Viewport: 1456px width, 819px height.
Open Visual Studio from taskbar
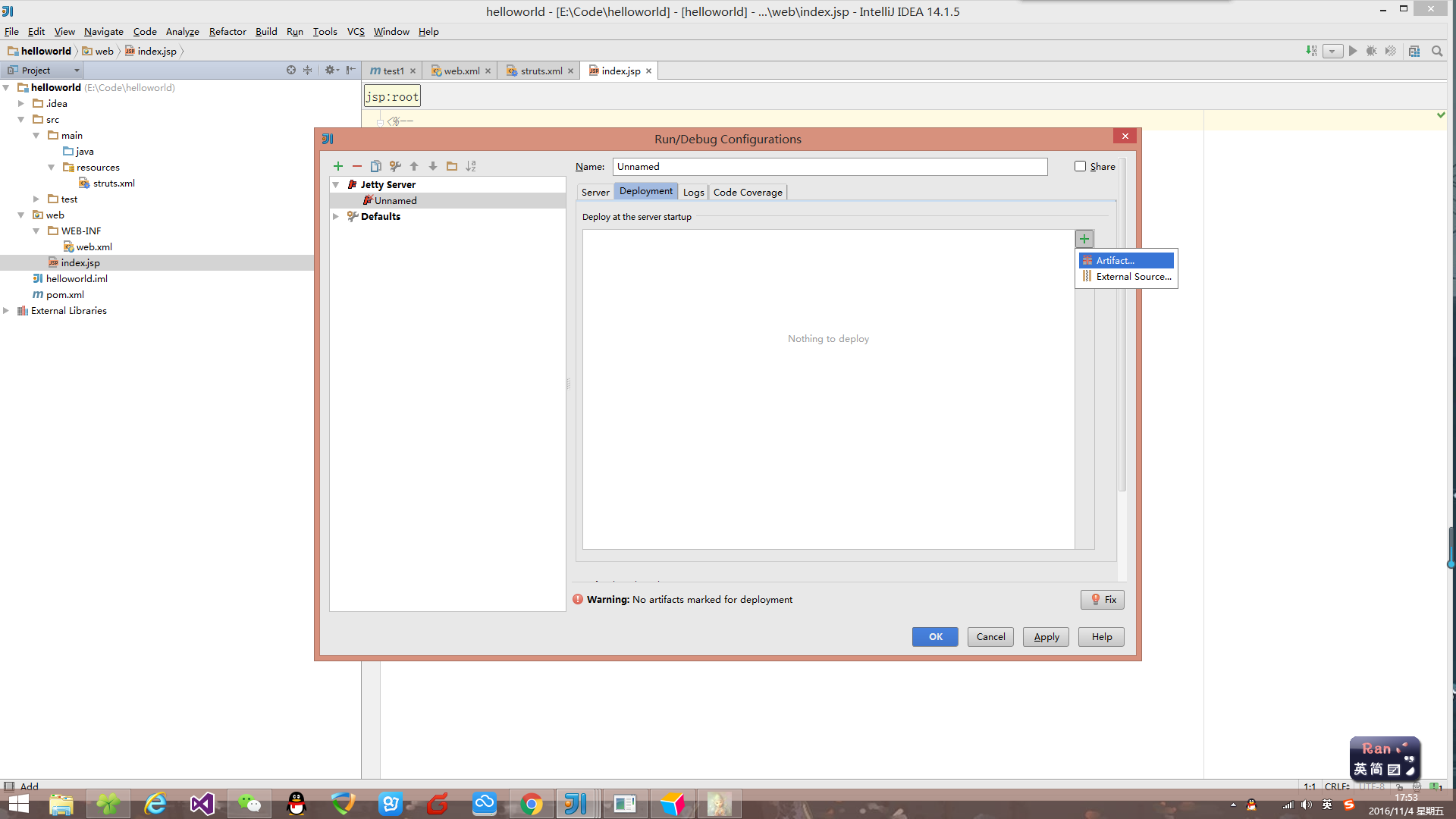pos(202,804)
